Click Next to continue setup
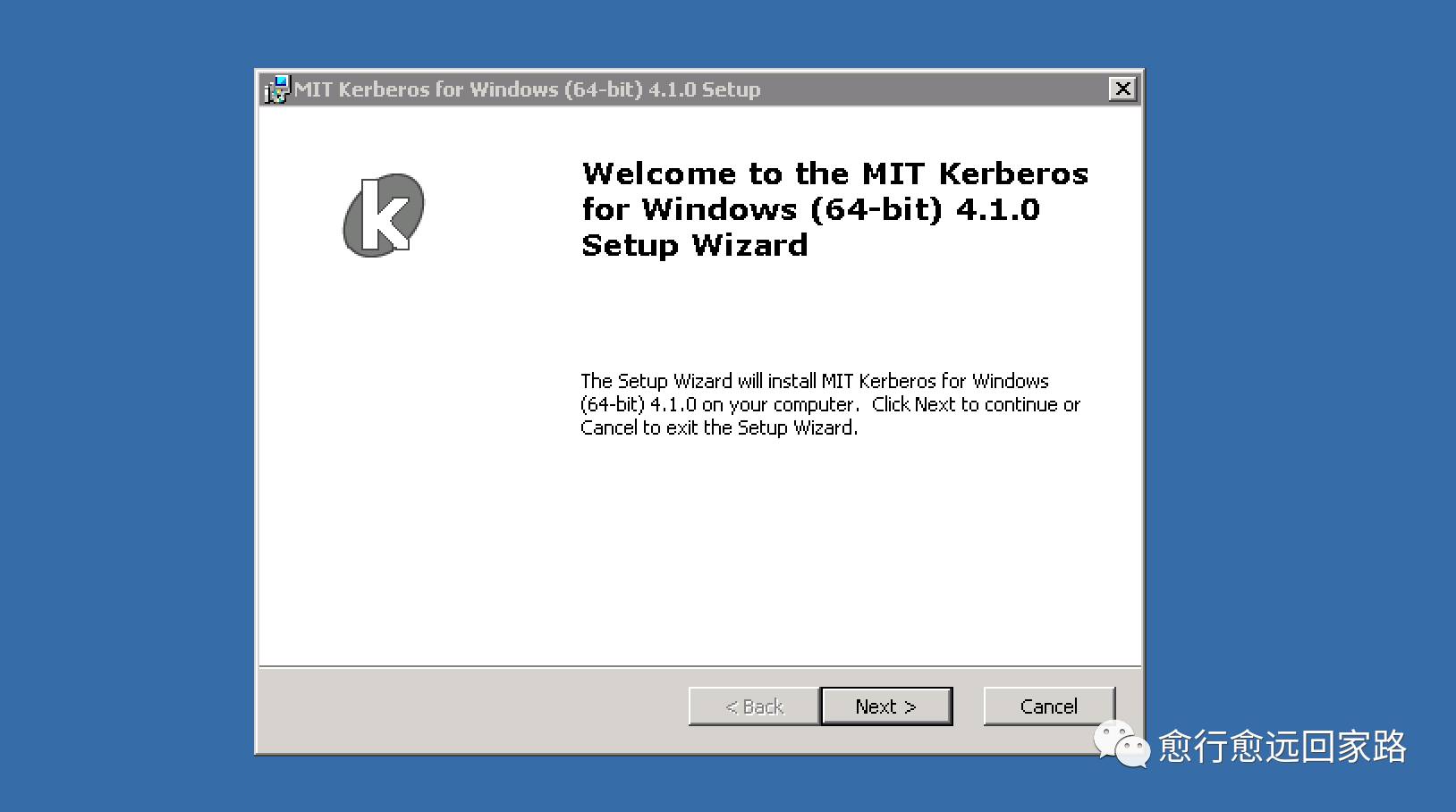This screenshot has width=1456, height=812. pos(885,706)
